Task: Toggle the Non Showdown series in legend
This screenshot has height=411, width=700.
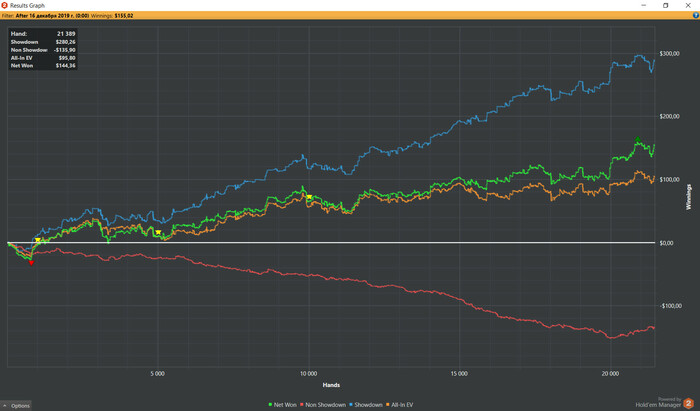Action: (323, 405)
